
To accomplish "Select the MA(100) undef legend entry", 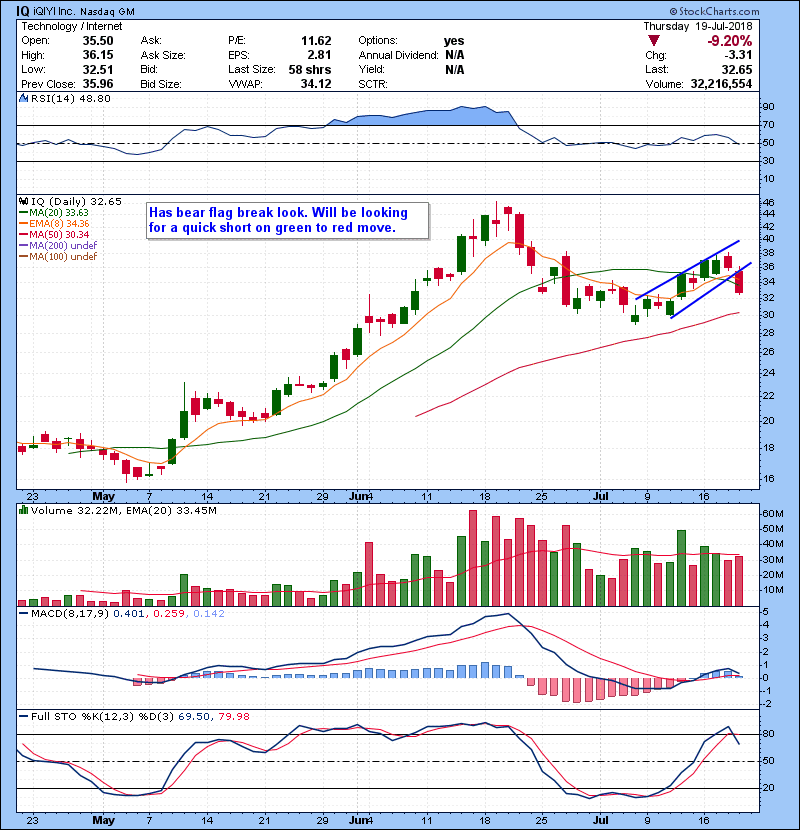I will point(58,257).
